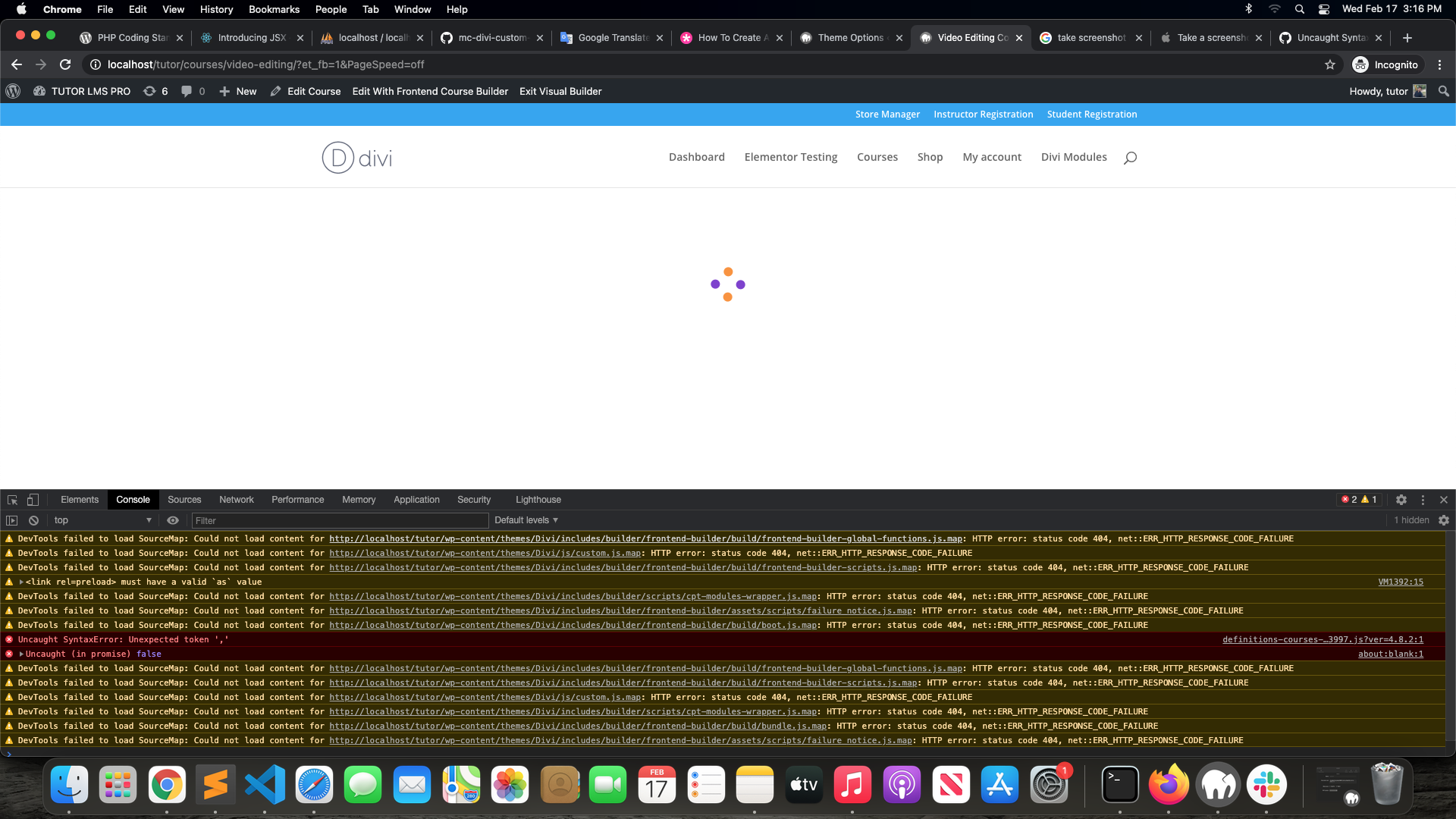Switch to the Network panel in DevTools

236,500
